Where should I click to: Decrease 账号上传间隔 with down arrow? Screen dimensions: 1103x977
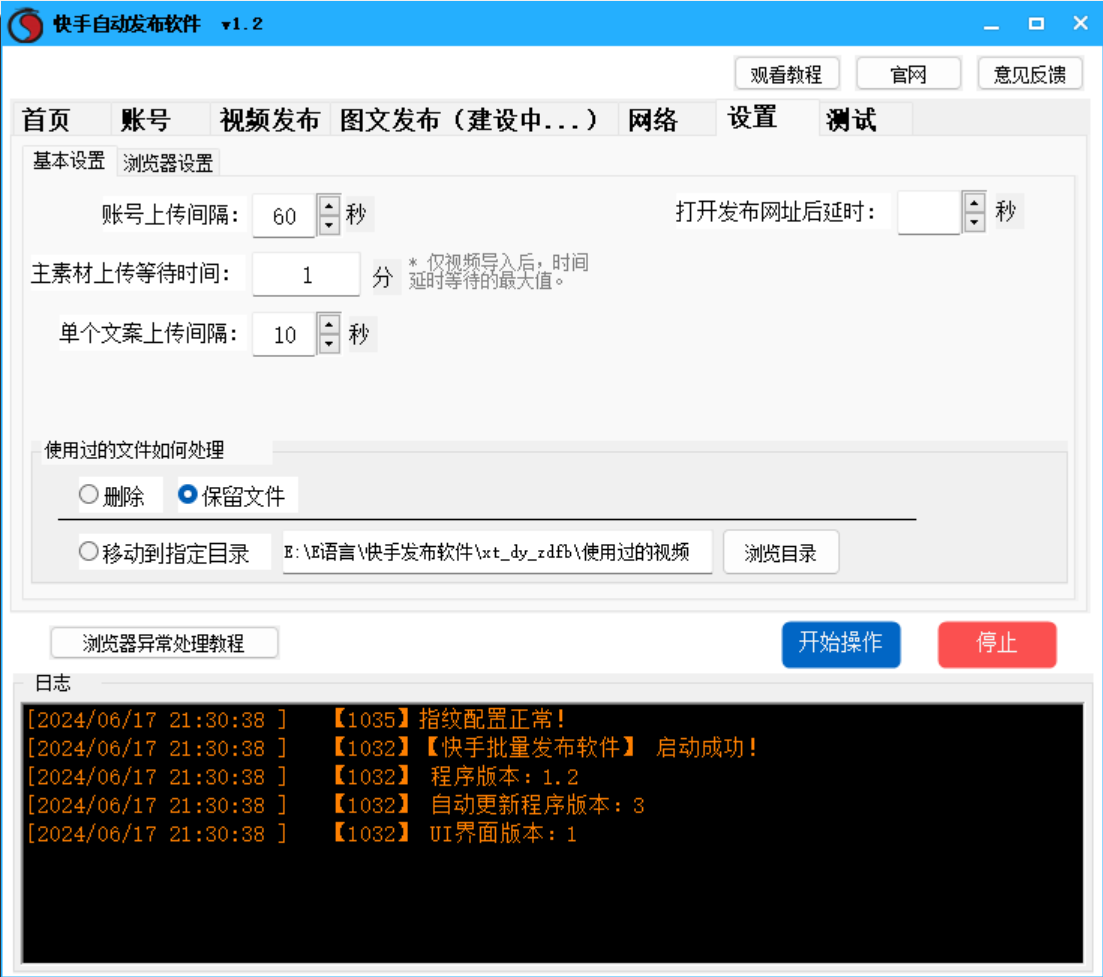click(x=329, y=225)
